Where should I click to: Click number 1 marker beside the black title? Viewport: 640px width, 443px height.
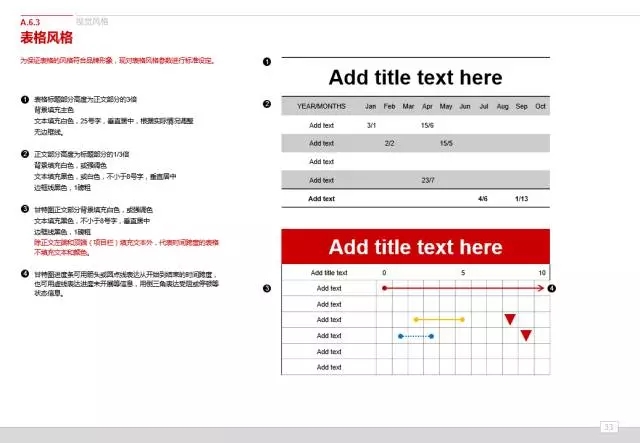click(x=267, y=62)
